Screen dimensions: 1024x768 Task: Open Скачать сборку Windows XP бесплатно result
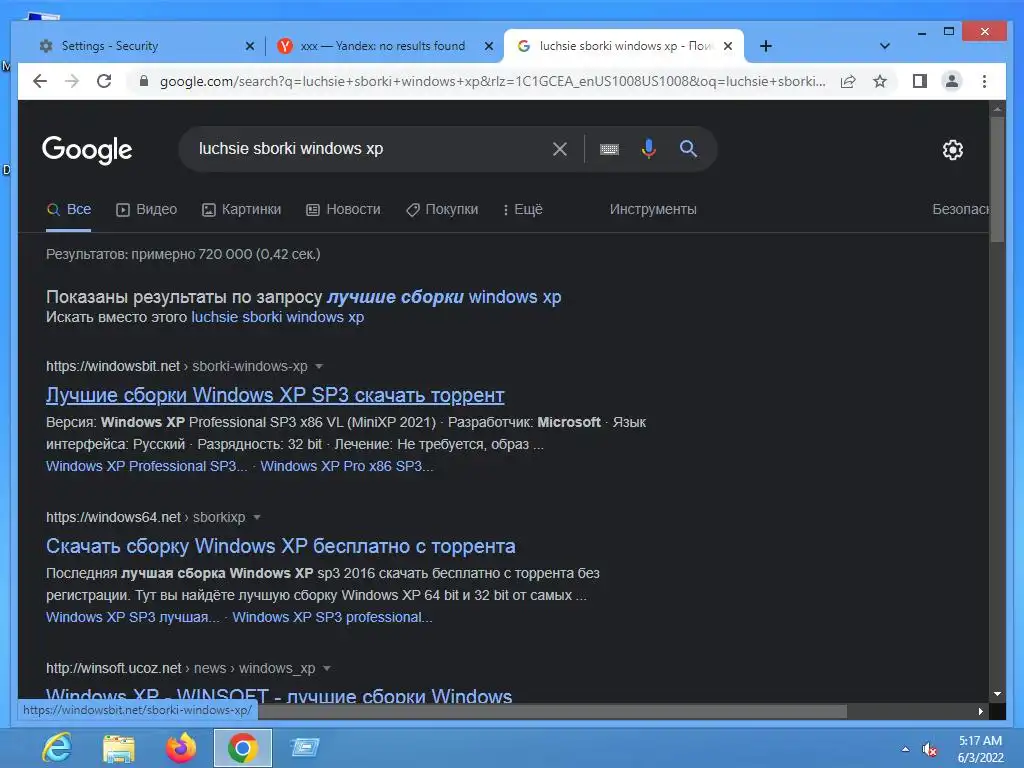tap(281, 546)
